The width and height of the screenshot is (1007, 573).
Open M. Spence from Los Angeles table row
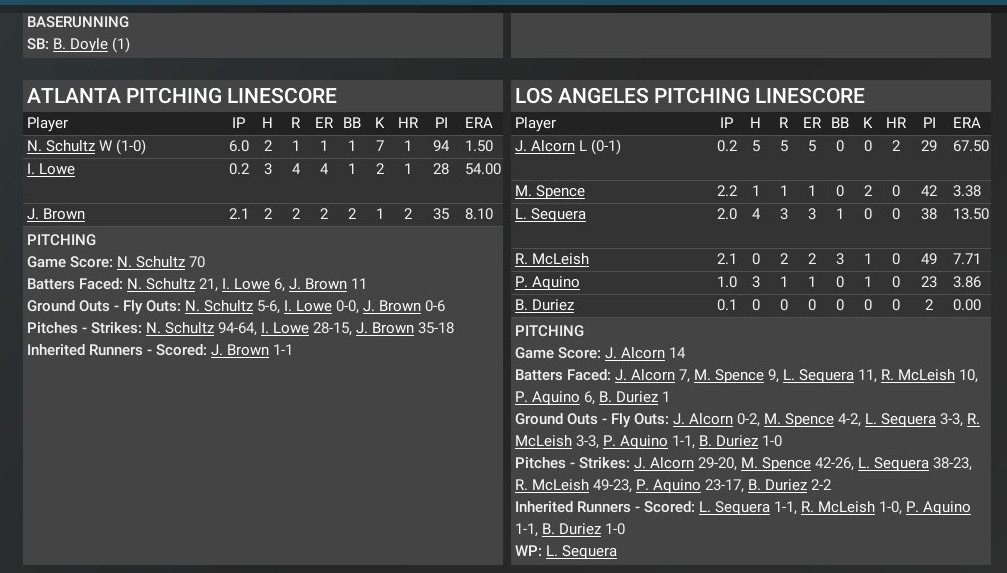click(550, 191)
